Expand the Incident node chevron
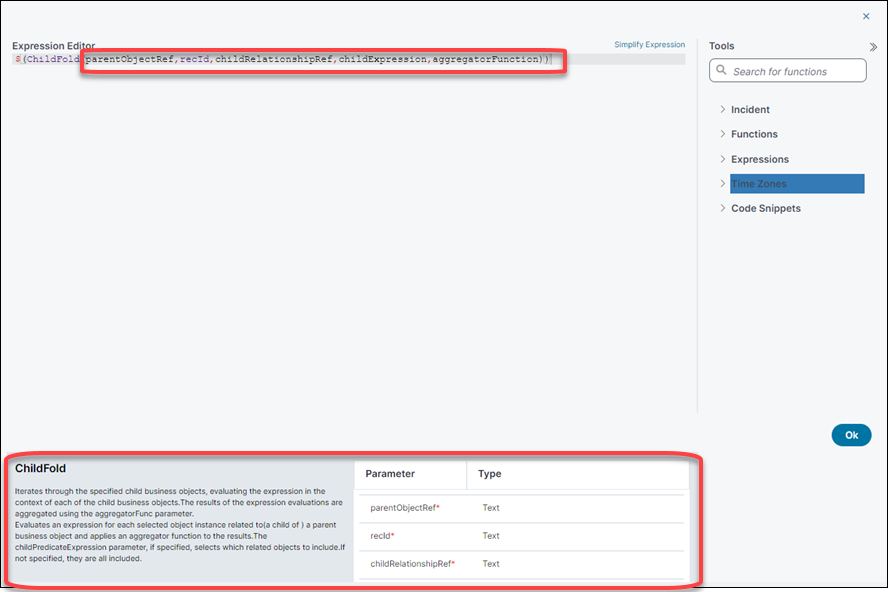This screenshot has width=888, height=592. pos(722,109)
